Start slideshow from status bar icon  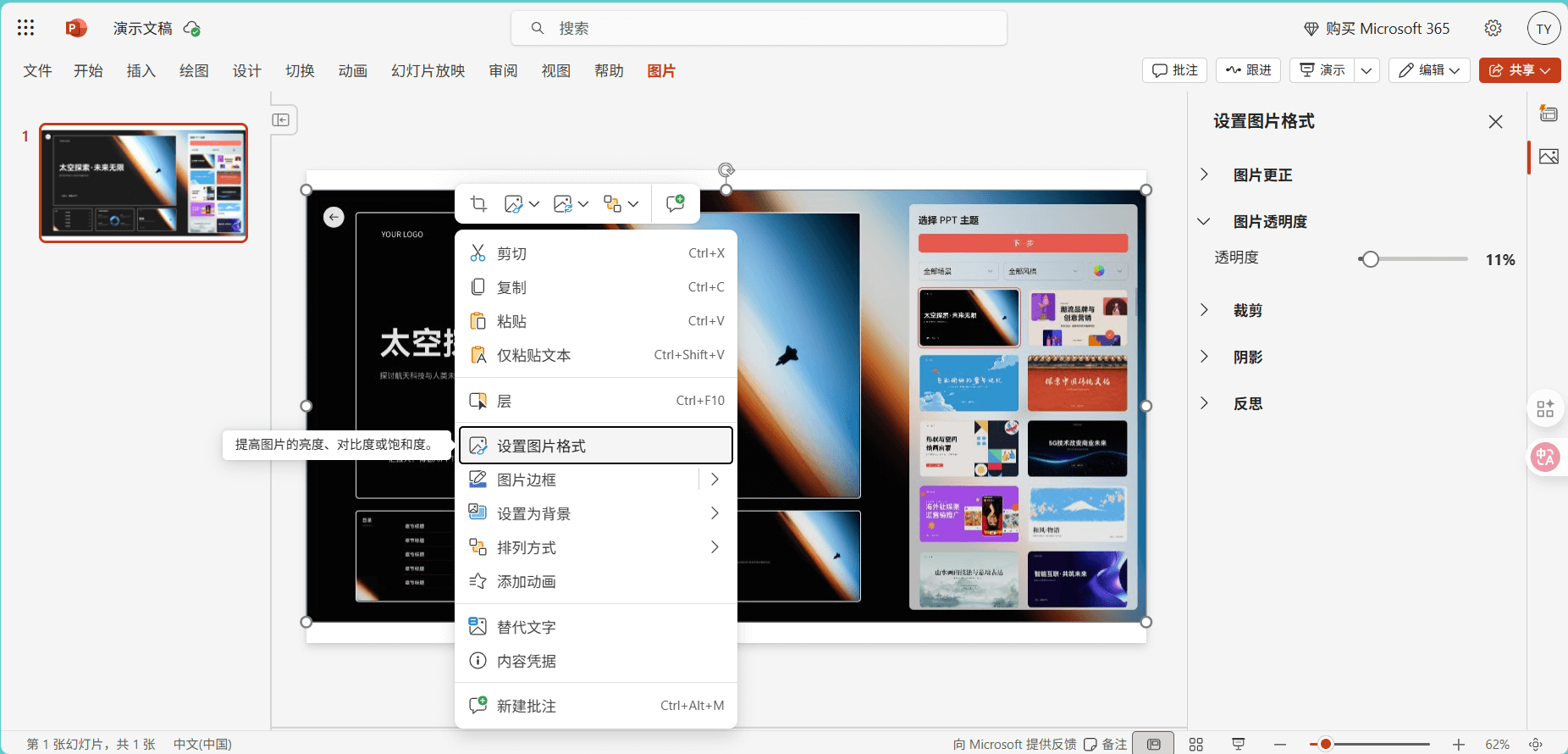1238,744
